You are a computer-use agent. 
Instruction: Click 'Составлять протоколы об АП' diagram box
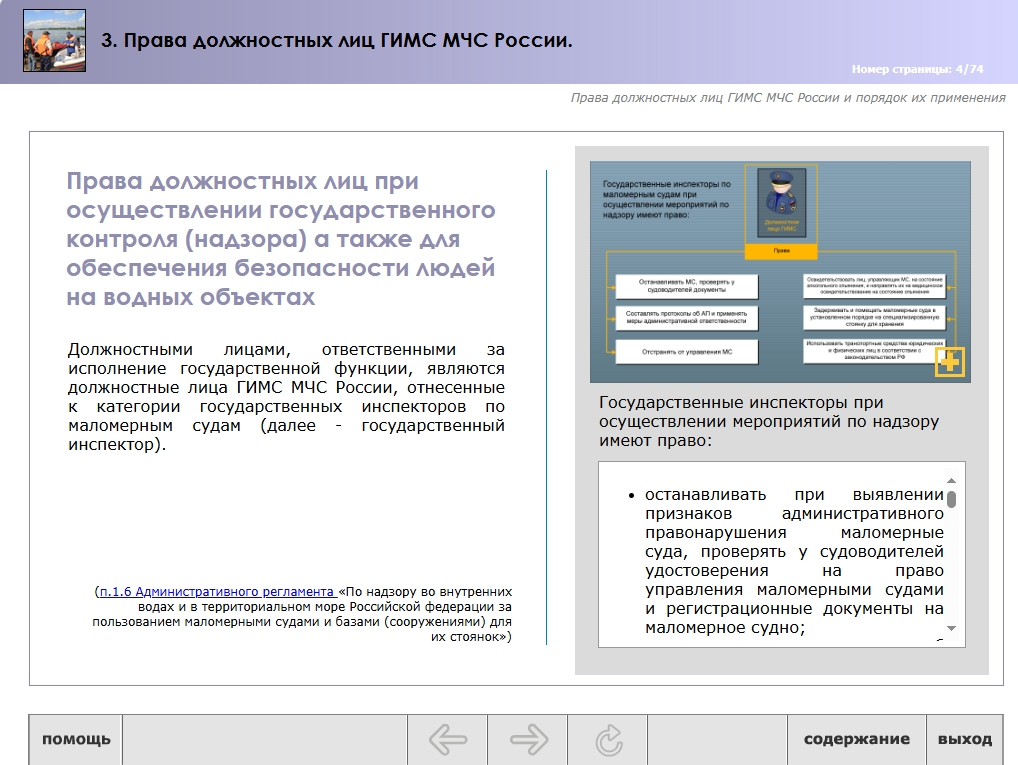click(686, 318)
